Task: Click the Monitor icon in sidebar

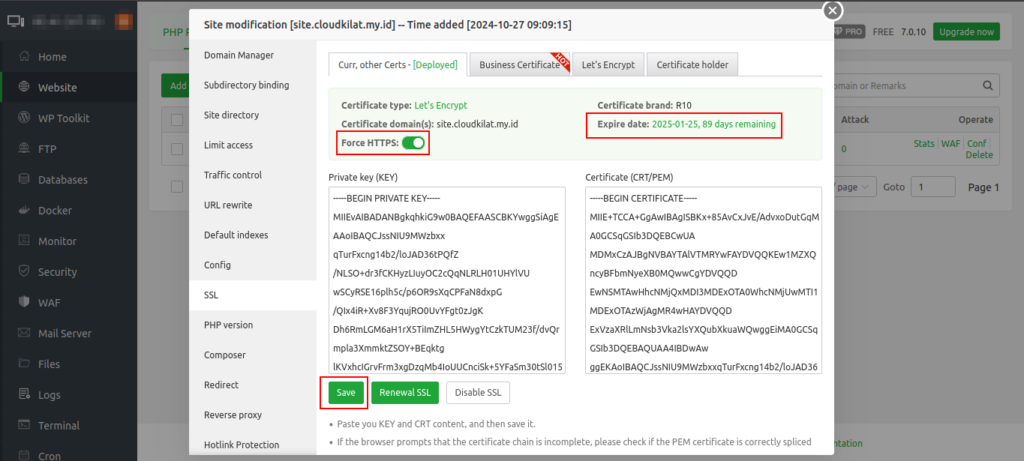Action: click(x=24, y=241)
